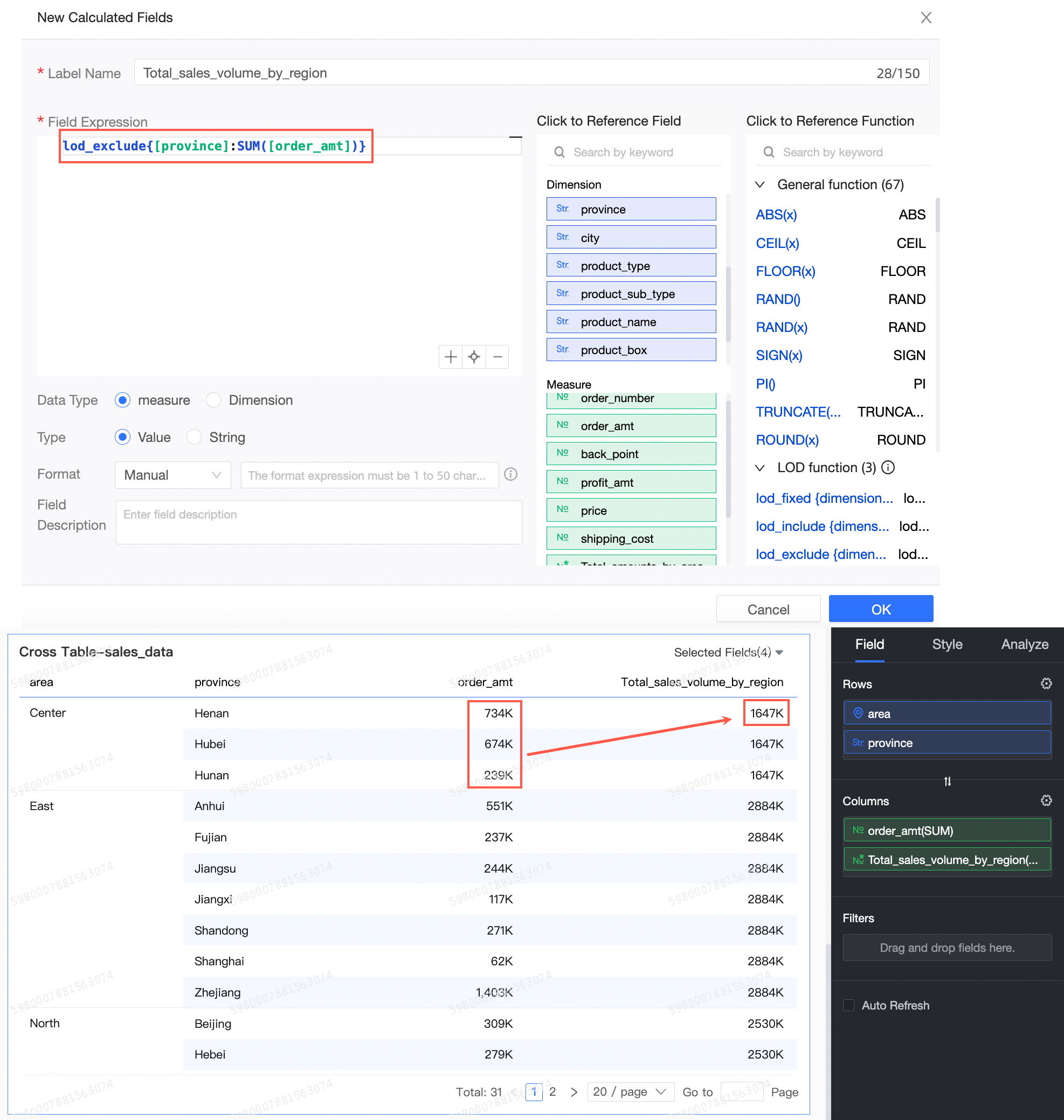Click the function list scrollbar thumb
The width and height of the screenshot is (1064, 1120).
point(937,215)
